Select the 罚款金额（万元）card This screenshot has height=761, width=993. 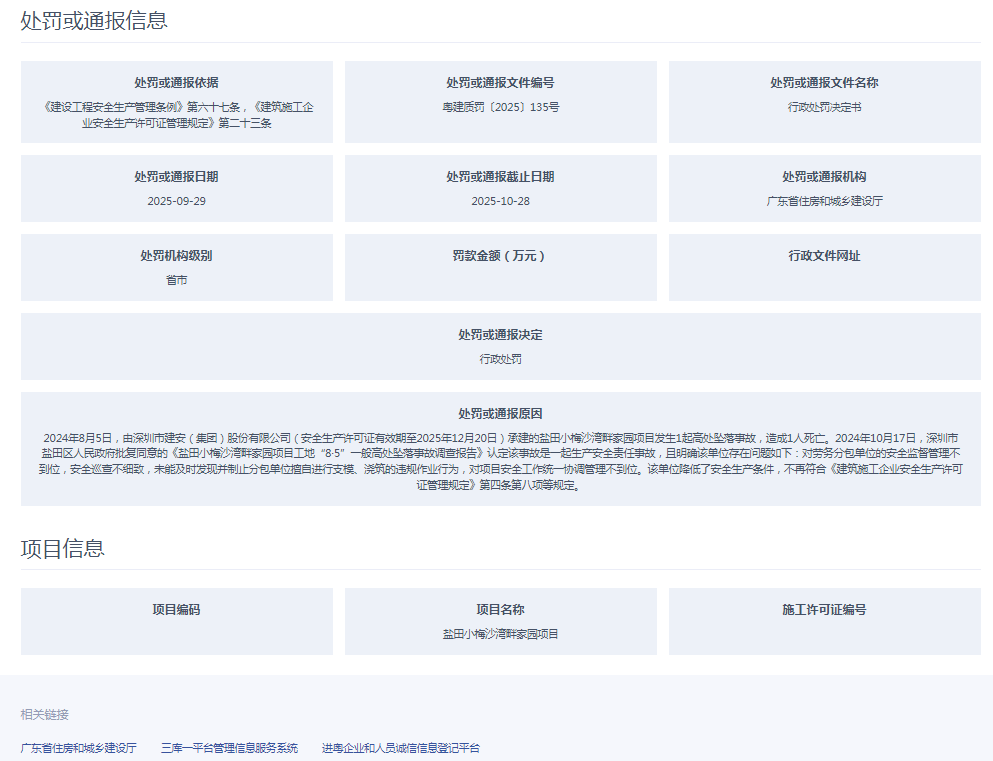pyautogui.click(x=500, y=267)
